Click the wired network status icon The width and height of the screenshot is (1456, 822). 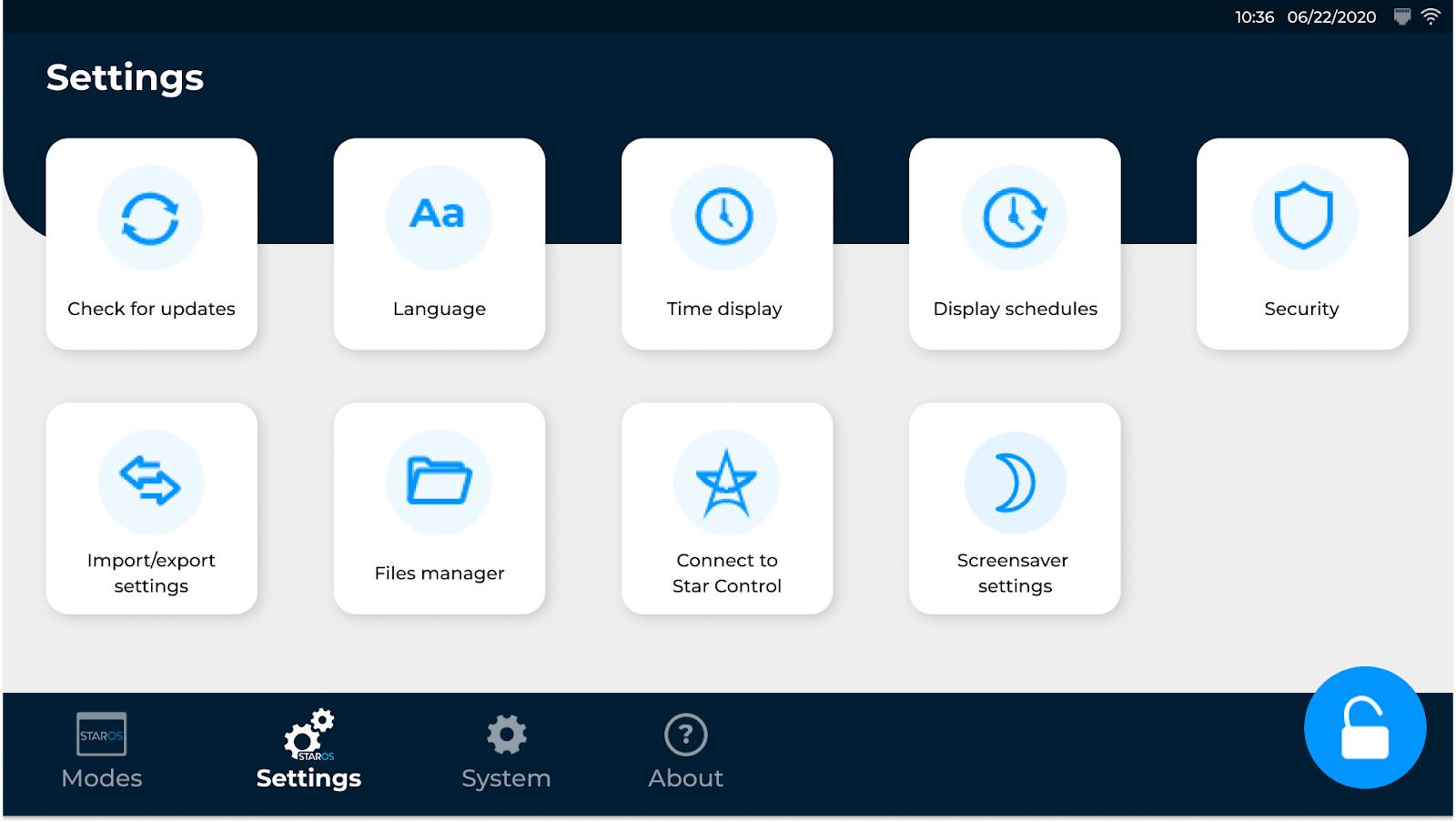1402,16
